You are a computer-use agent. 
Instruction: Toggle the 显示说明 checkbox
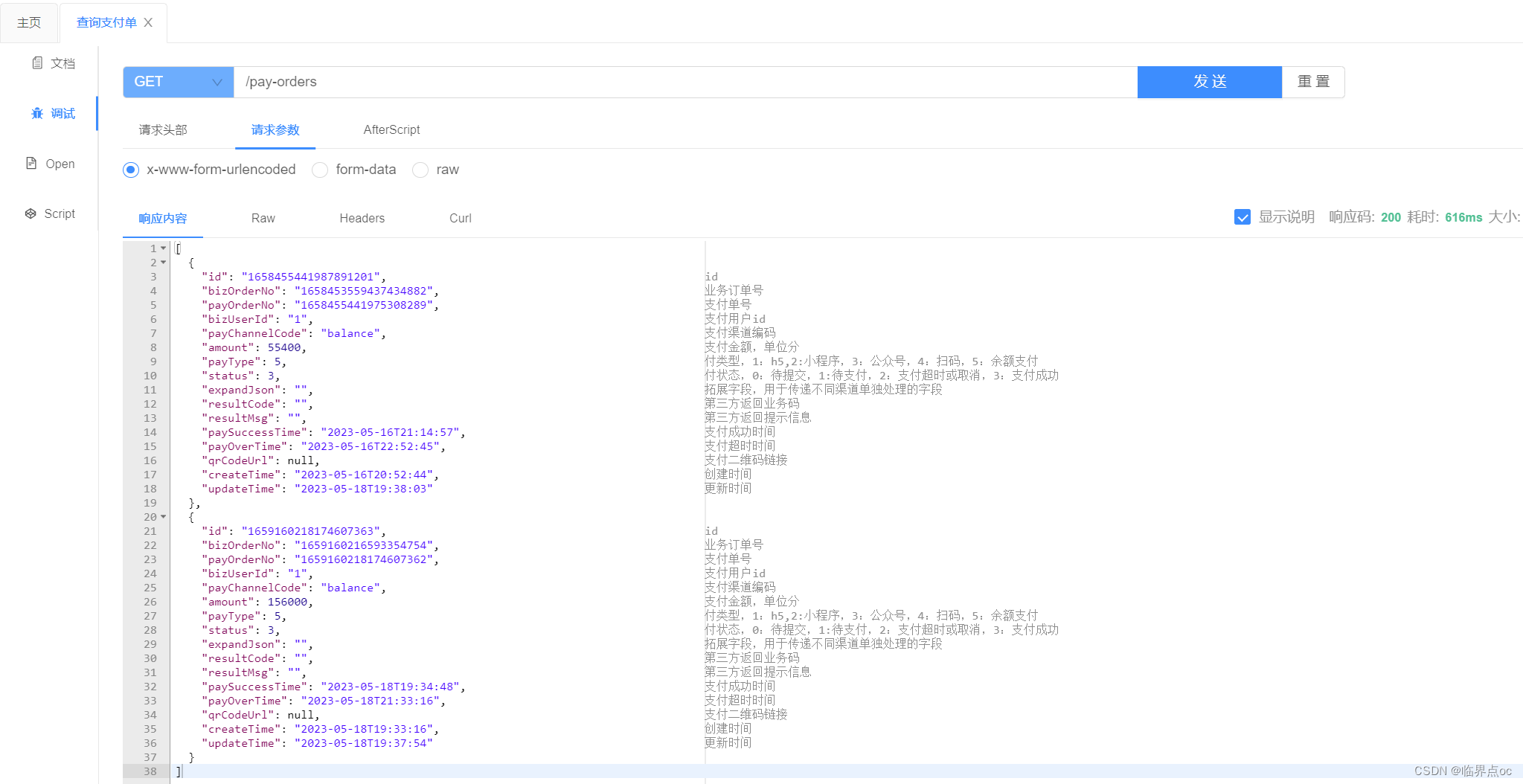click(1243, 217)
